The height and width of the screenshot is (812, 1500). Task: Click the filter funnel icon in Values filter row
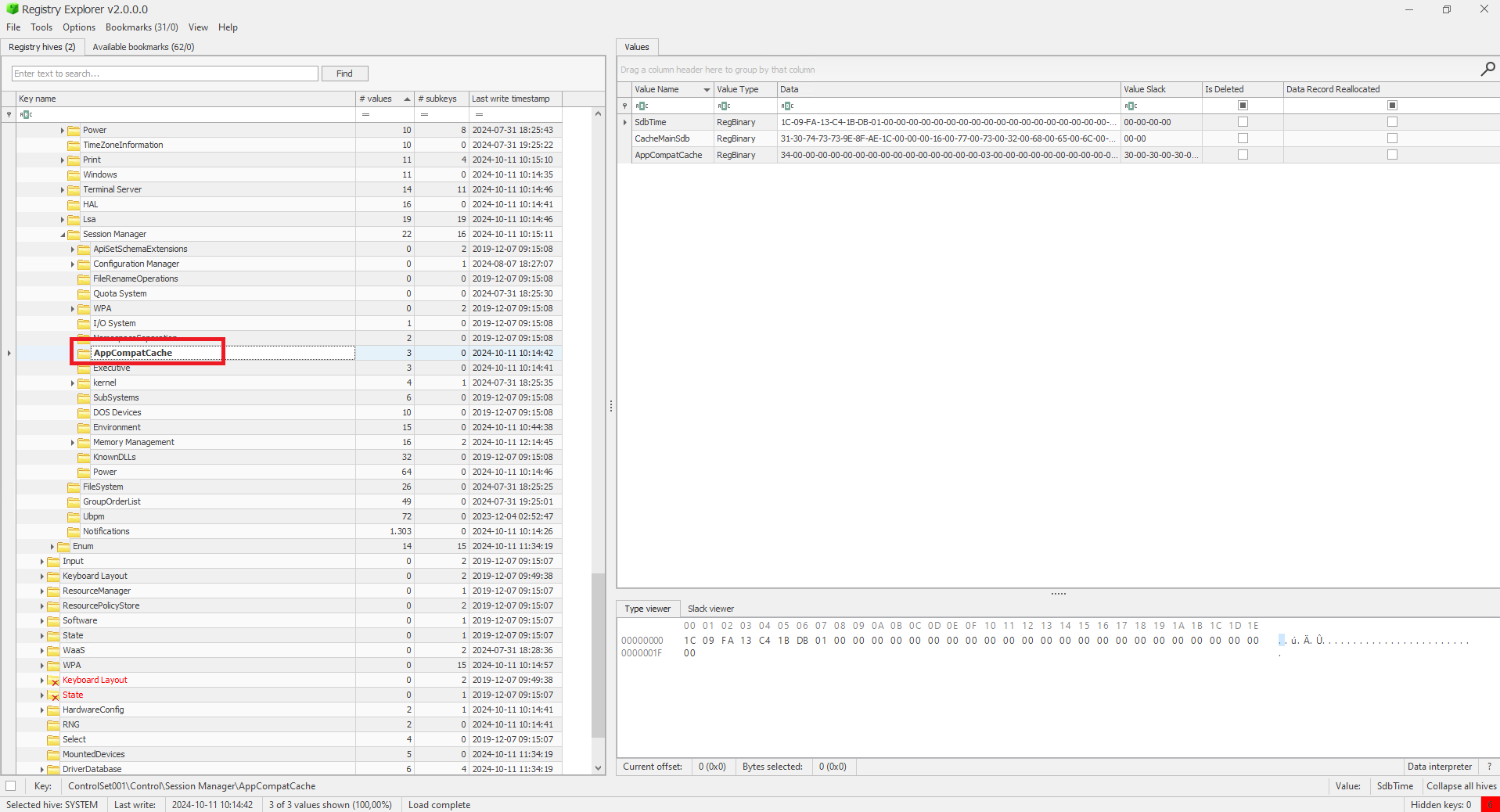coord(624,106)
